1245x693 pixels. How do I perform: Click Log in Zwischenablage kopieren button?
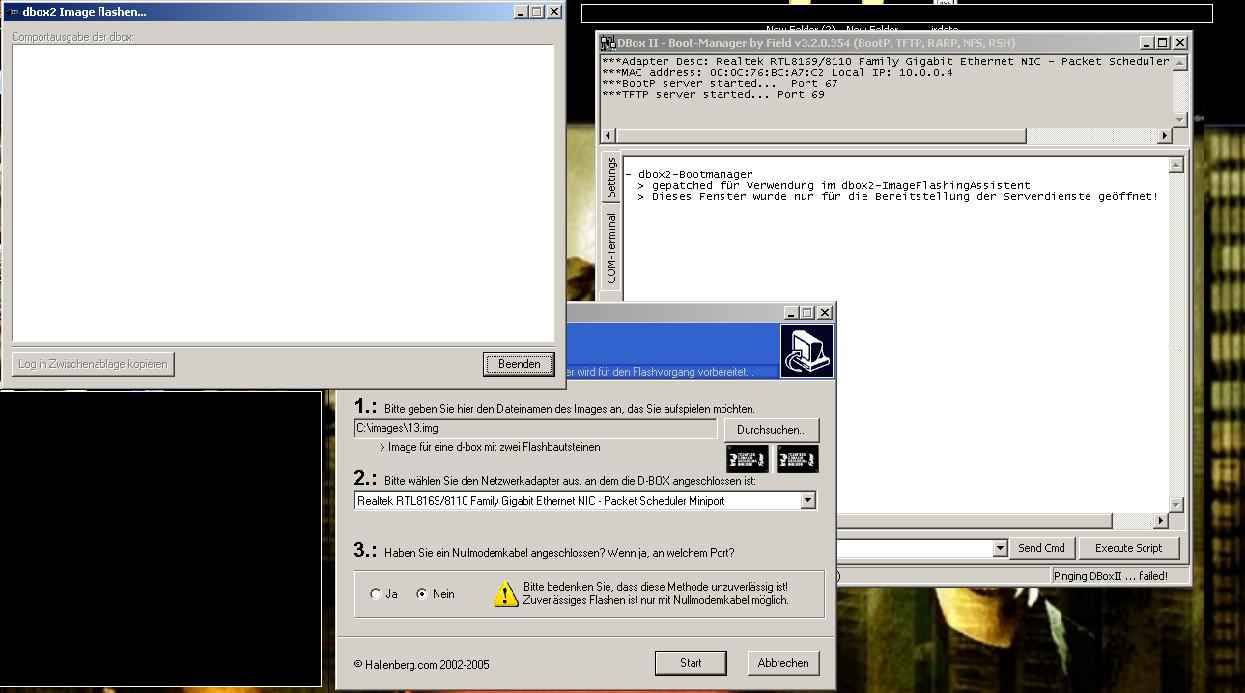93,364
